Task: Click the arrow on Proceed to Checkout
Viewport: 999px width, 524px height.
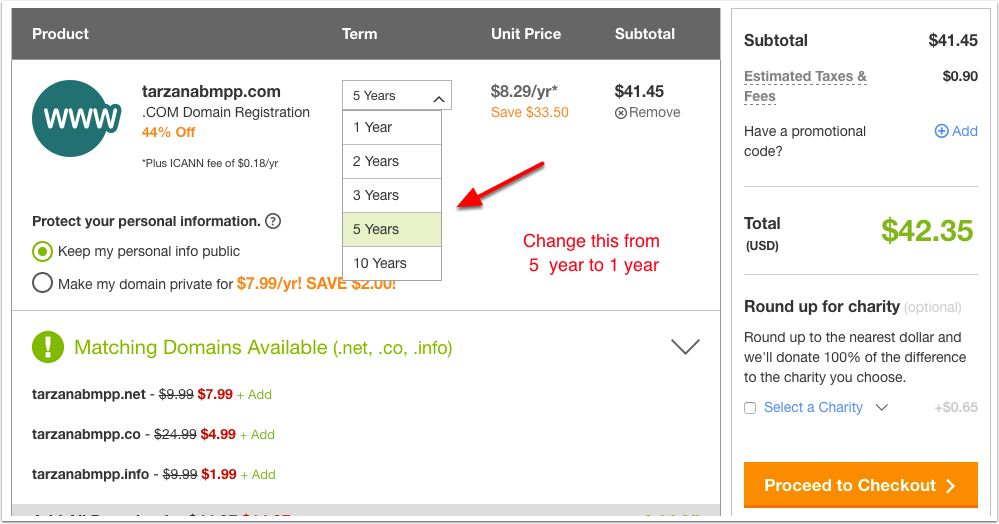Action: pos(951,486)
